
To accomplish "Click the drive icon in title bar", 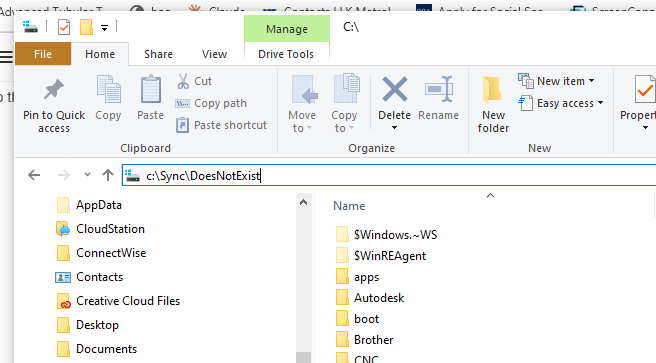I will point(30,27).
